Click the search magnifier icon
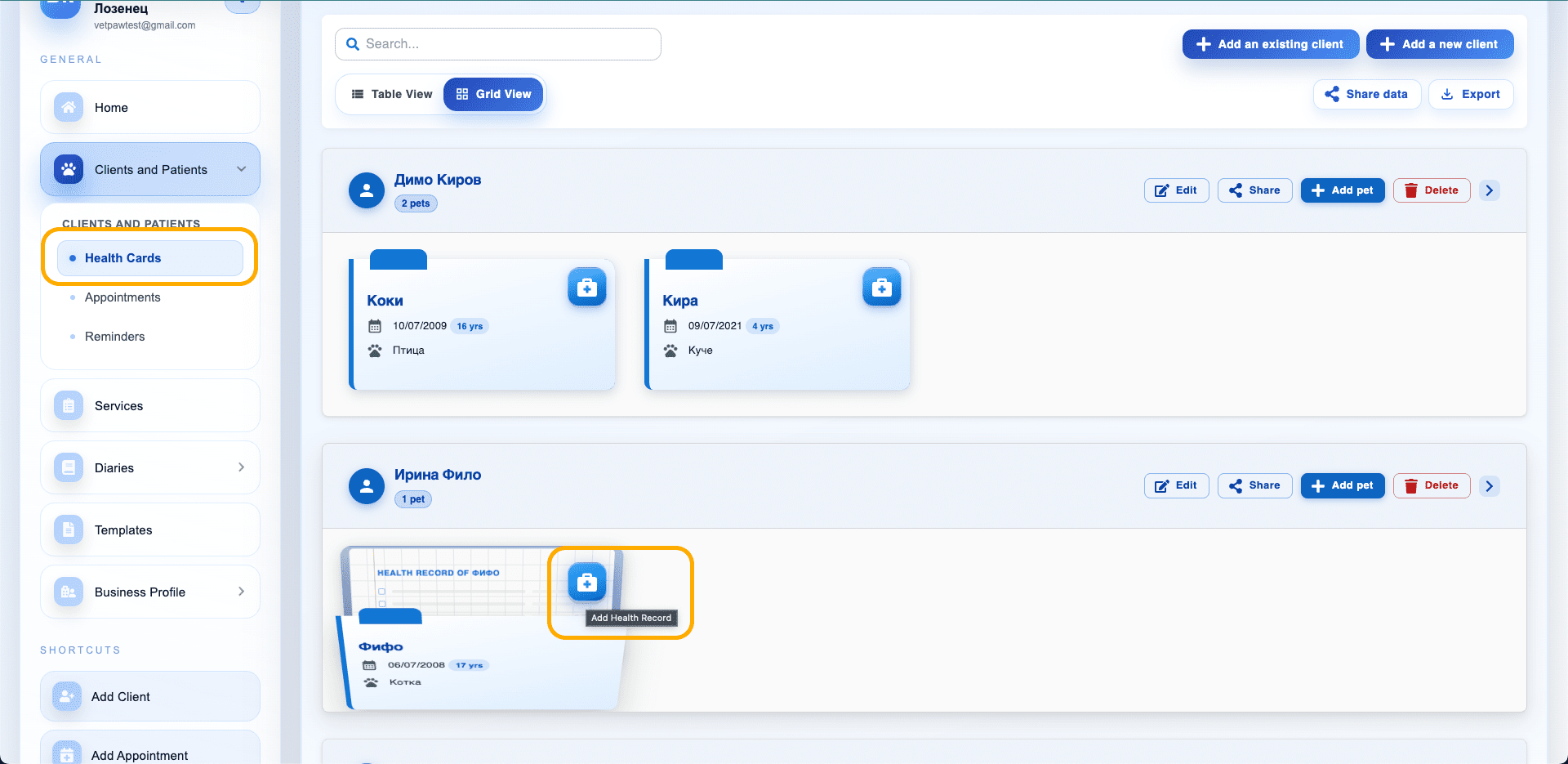The image size is (1568, 764). tap(353, 44)
